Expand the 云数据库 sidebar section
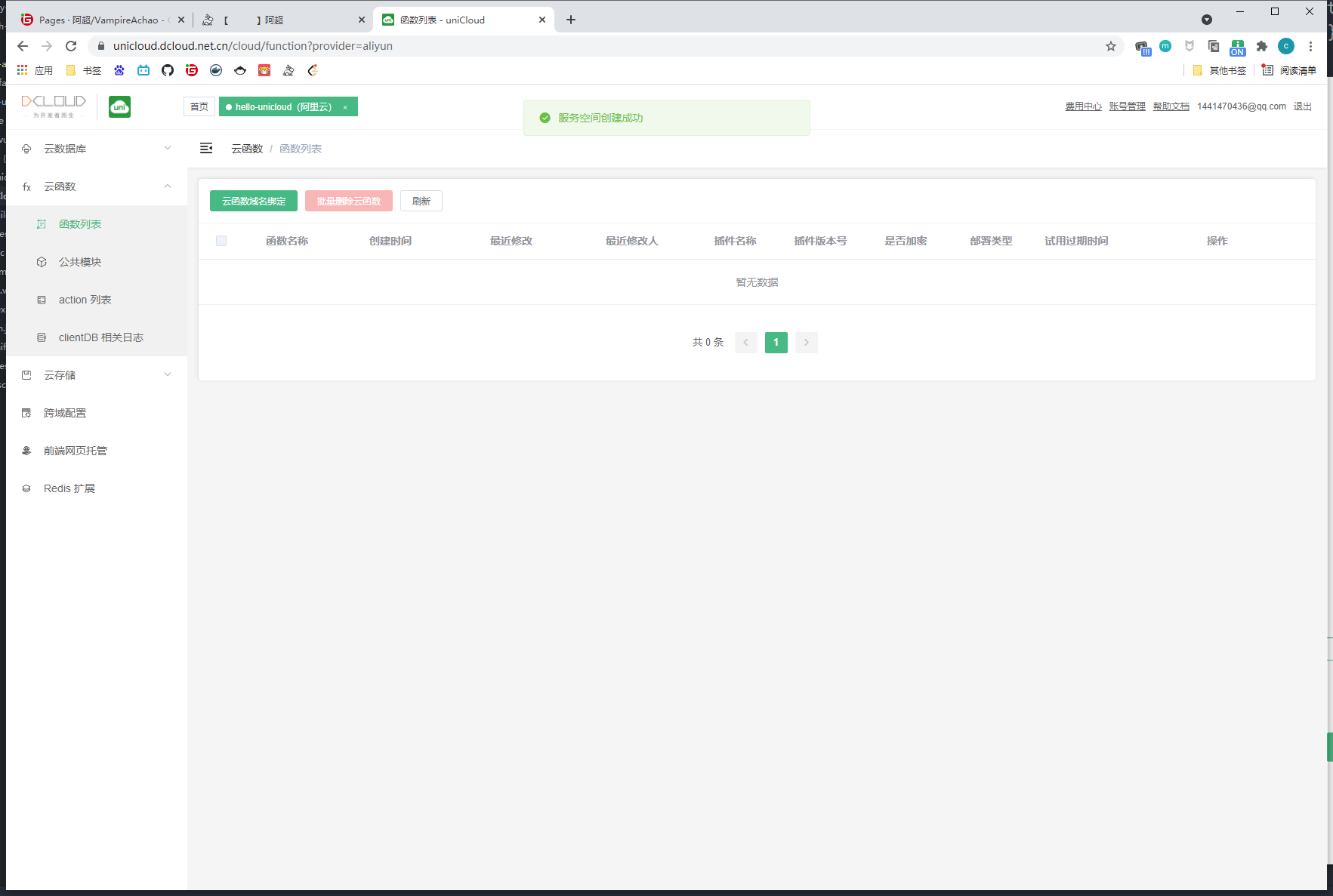Image resolution: width=1333 pixels, height=896 pixels. pyautogui.click(x=97, y=149)
